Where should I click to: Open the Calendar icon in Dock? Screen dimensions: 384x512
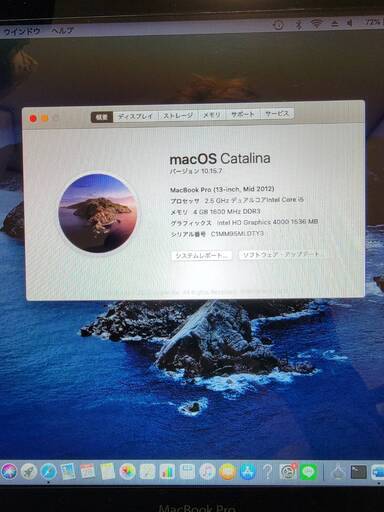pos(88,472)
